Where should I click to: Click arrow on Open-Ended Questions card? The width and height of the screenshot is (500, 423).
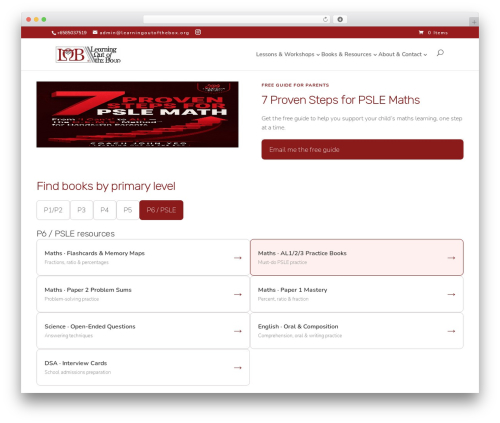pos(238,331)
